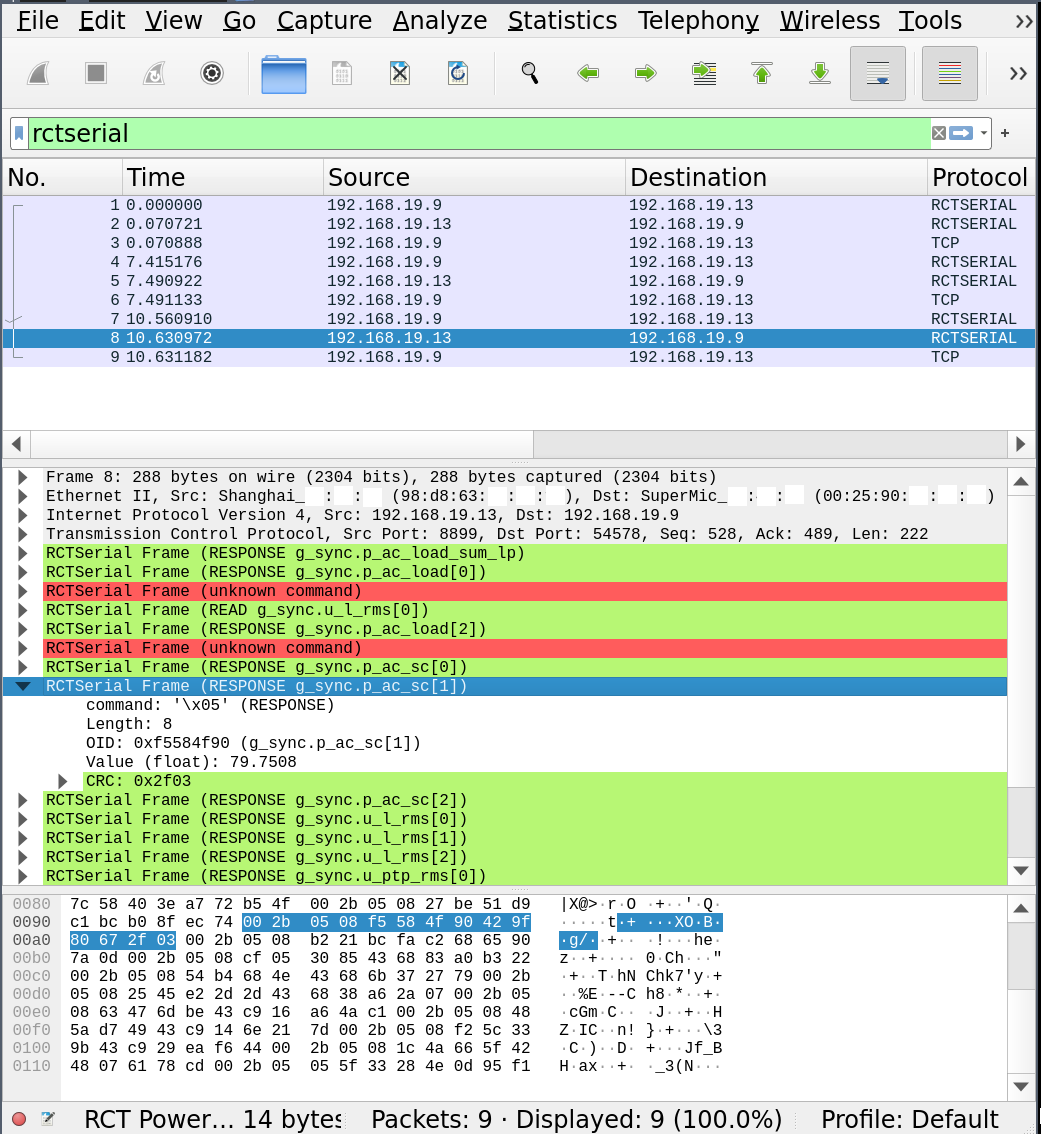Toggle auto scroll during live capture

tap(878, 73)
